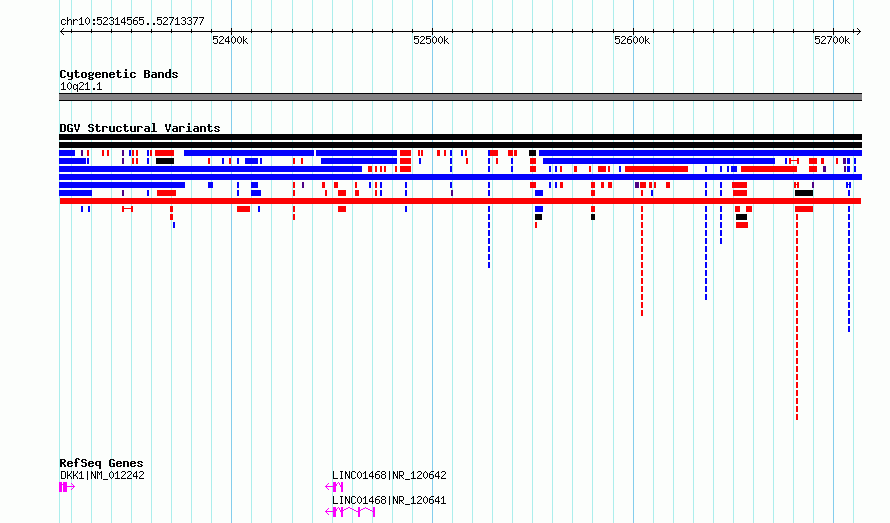Viewport: 890px width, 523px height.
Task: Click the DKK1|NM_012242 gene label
Action: point(102,475)
